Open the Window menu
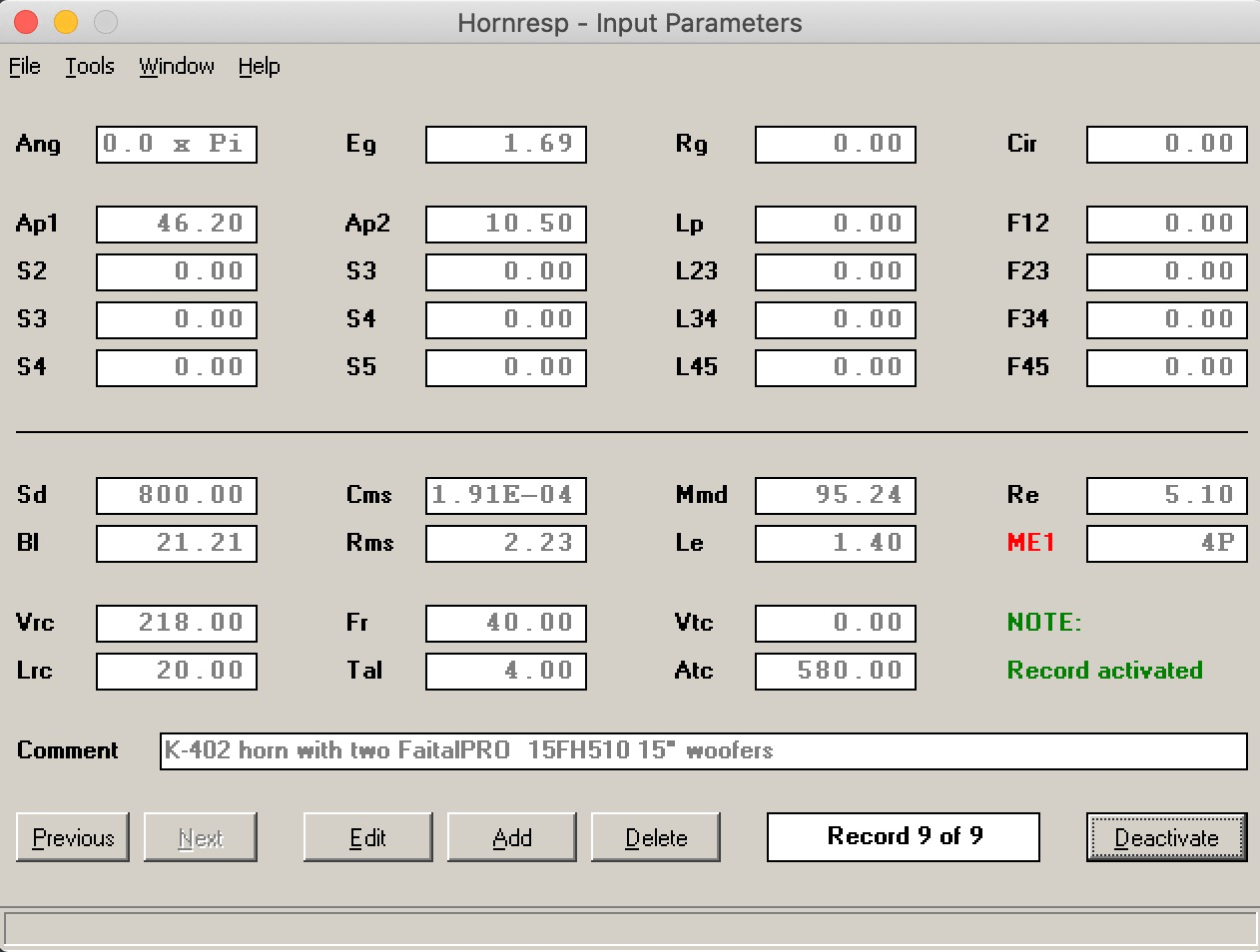This screenshot has width=1260, height=952. tap(177, 66)
